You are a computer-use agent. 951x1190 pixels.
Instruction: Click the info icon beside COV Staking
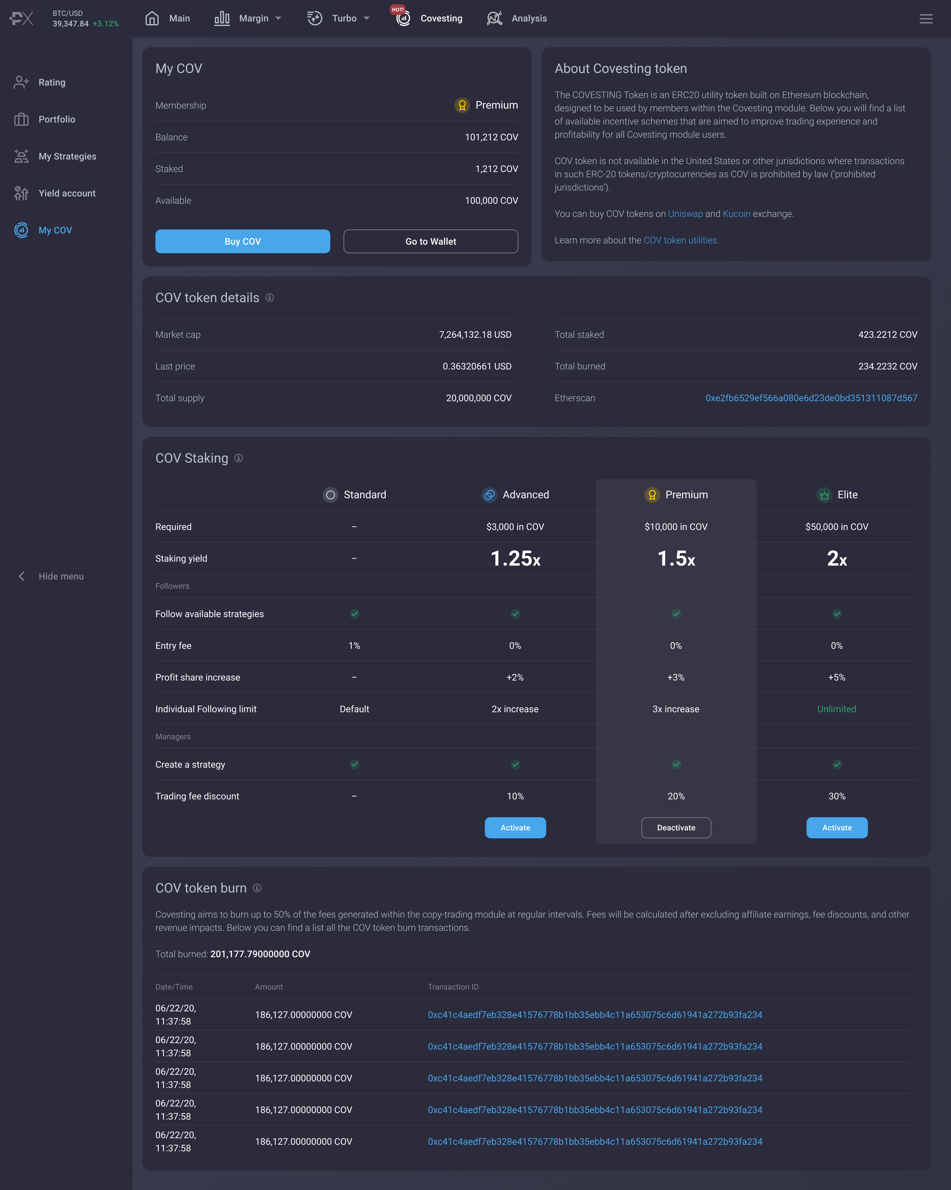click(239, 458)
